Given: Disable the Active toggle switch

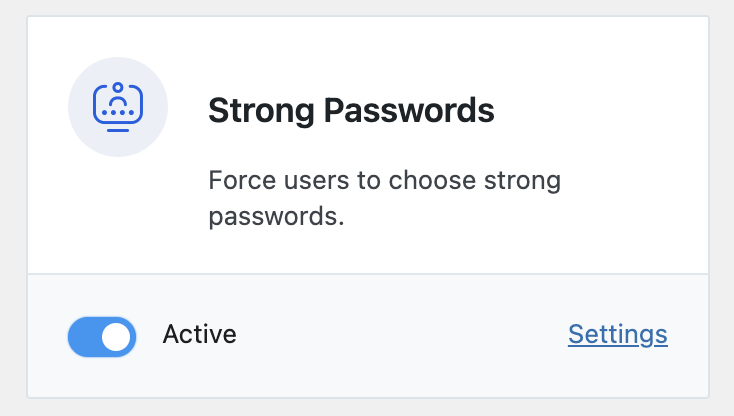Looking at the screenshot, I should [x=102, y=337].
